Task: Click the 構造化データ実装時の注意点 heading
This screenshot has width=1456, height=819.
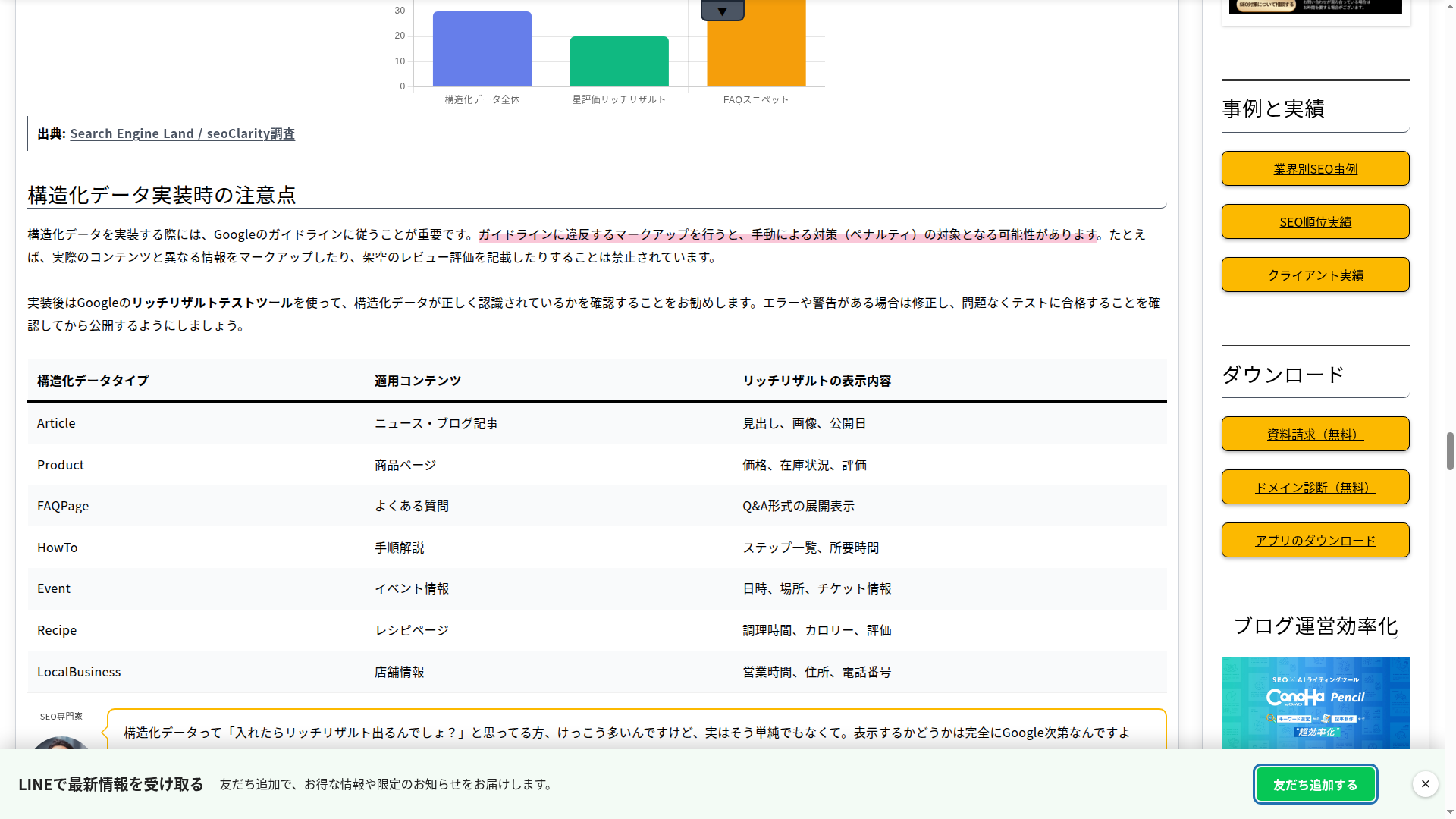Action: coord(162,195)
